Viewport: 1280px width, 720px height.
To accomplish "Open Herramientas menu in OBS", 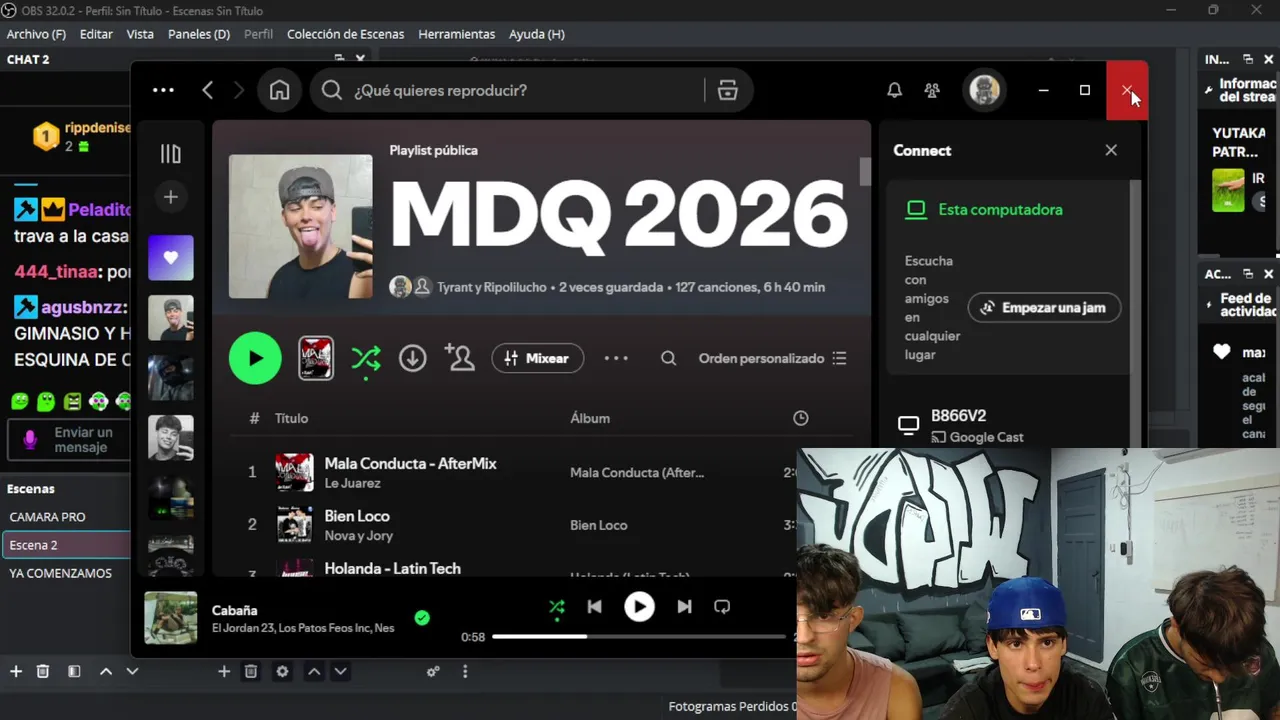I will [457, 34].
